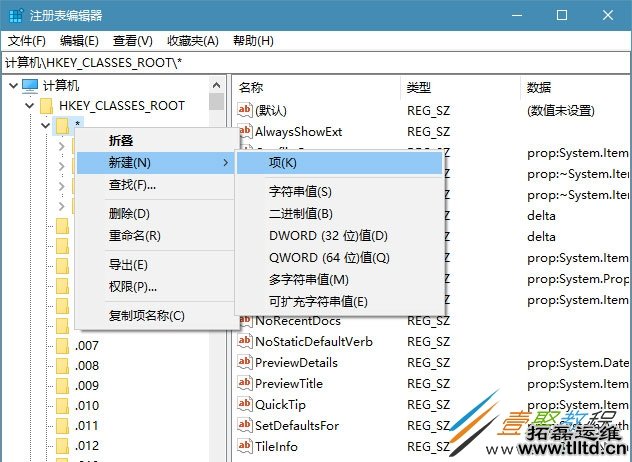632x462 pixels.
Task: Open the 编辑(E) menu
Action: click(79, 41)
